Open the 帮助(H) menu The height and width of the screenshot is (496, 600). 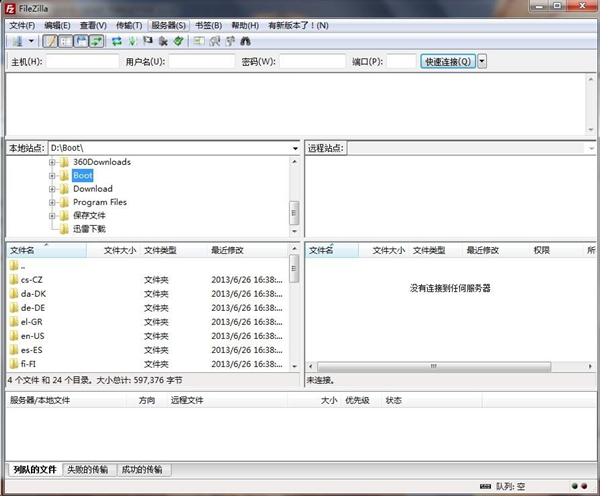click(x=245, y=26)
